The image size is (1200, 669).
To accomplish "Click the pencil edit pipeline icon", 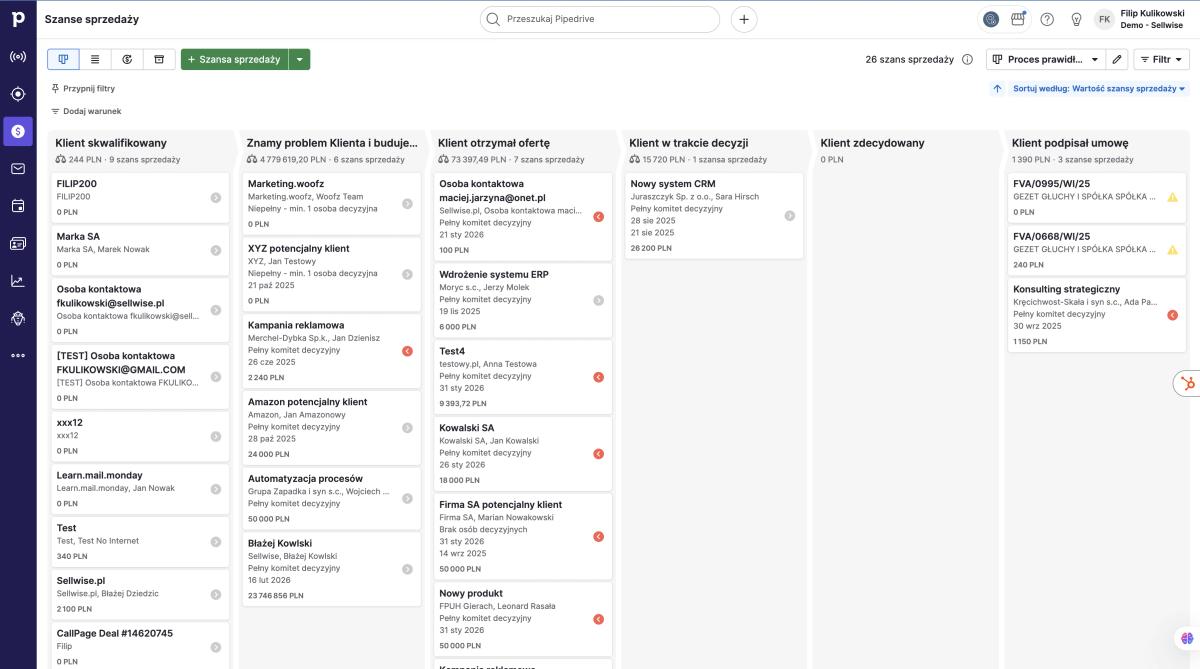I will coord(1118,60).
